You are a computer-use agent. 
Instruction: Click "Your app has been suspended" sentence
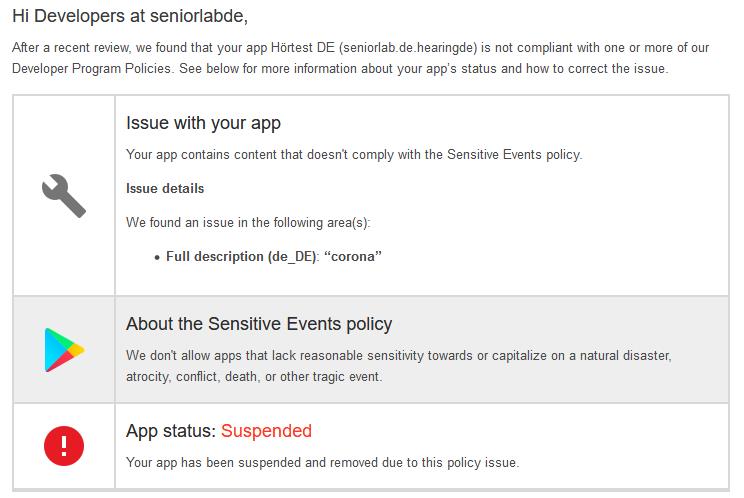pos(322,462)
